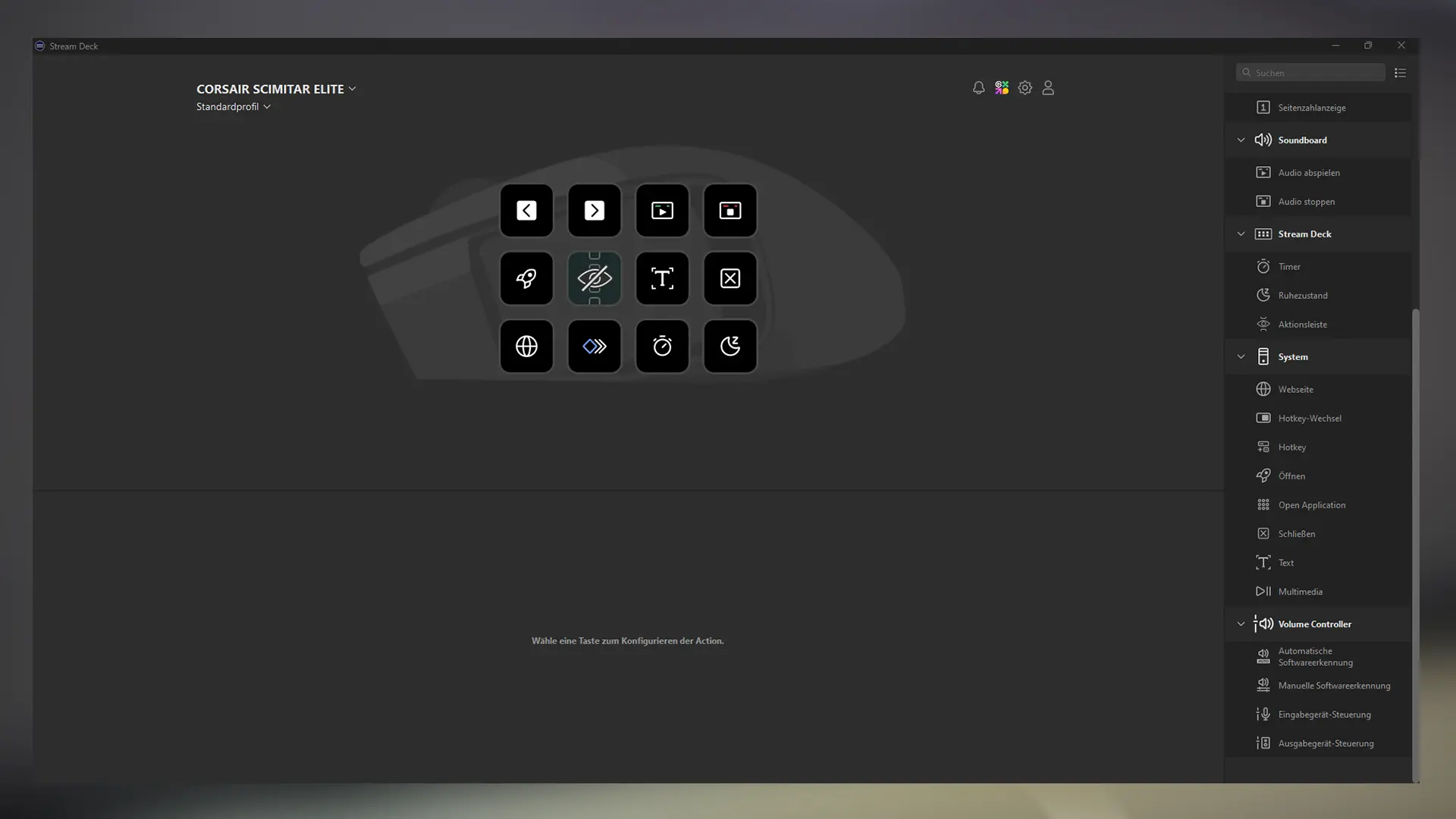The image size is (1456, 819).
Task: Open the user account profile icon
Action: click(x=1048, y=88)
